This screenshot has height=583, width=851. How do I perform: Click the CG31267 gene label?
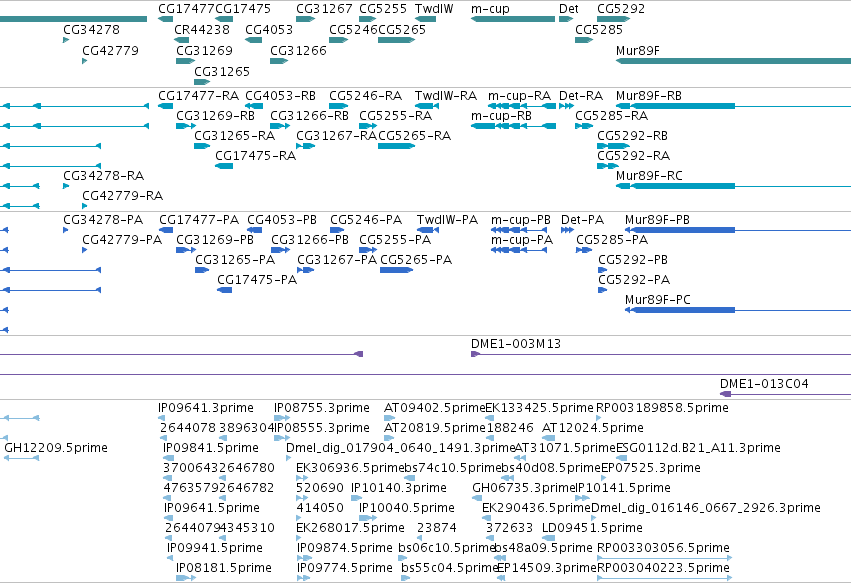pyautogui.click(x=324, y=9)
